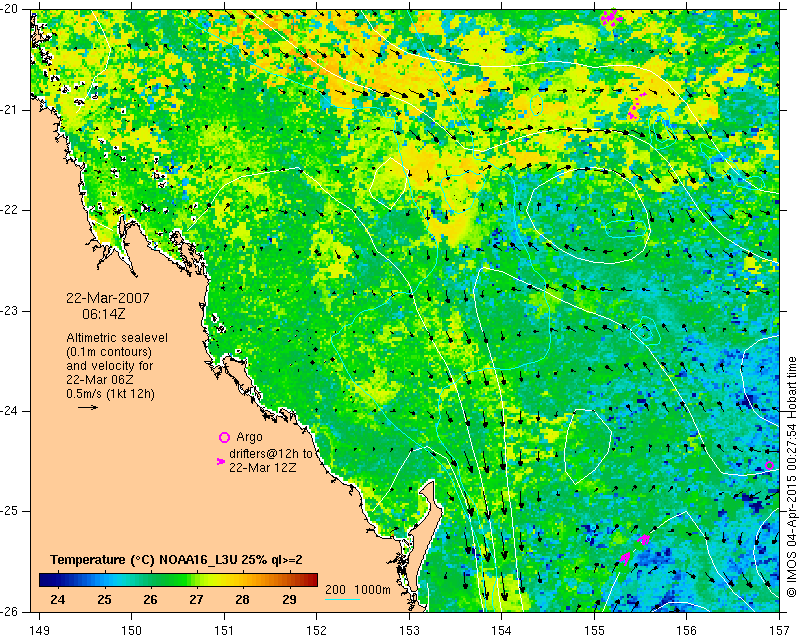Click the 'and velocity for' text
The width and height of the screenshot is (800, 640).
[110, 366]
